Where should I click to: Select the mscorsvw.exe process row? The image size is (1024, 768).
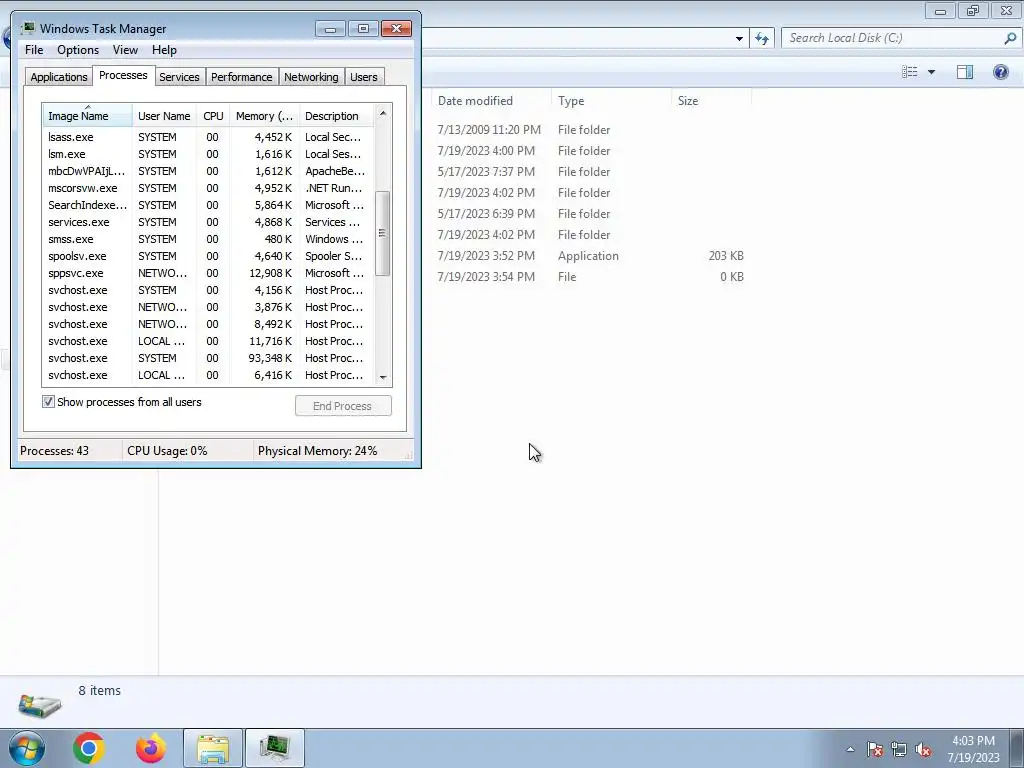click(208, 188)
